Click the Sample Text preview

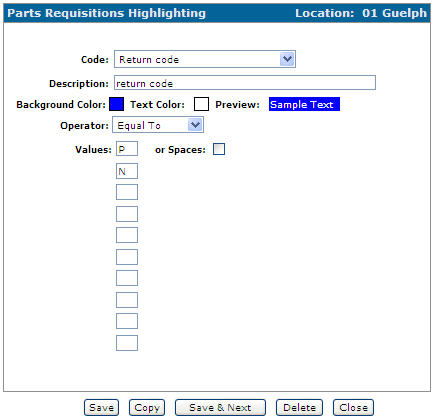pyautogui.click(x=304, y=104)
